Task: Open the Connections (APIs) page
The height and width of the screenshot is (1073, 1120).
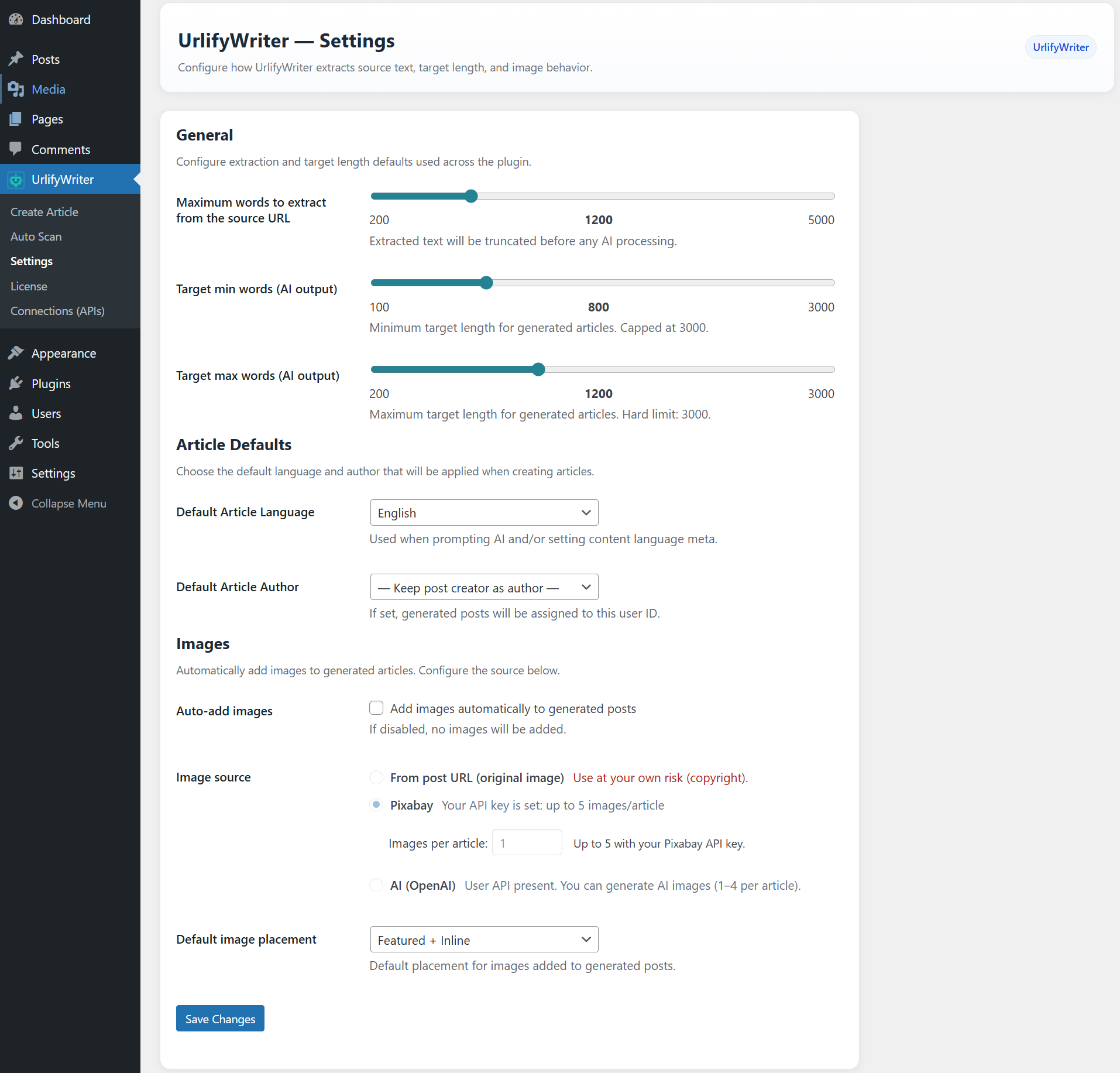Action: pyautogui.click(x=57, y=311)
